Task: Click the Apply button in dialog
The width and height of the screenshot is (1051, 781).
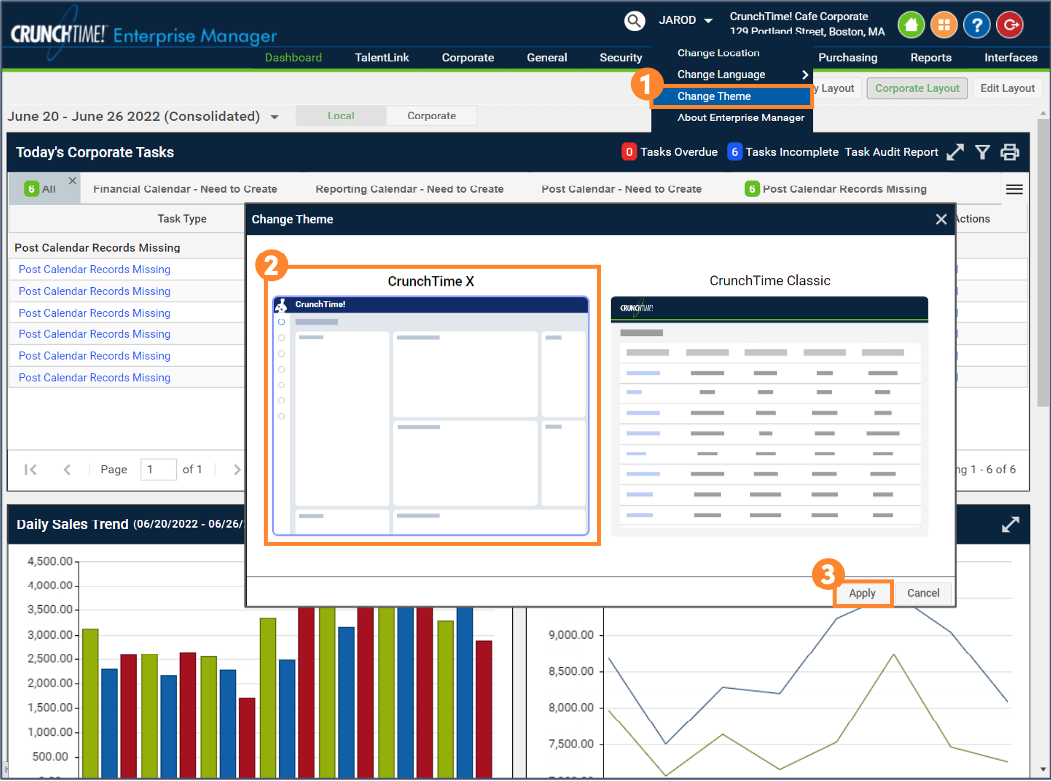Action: tap(862, 593)
